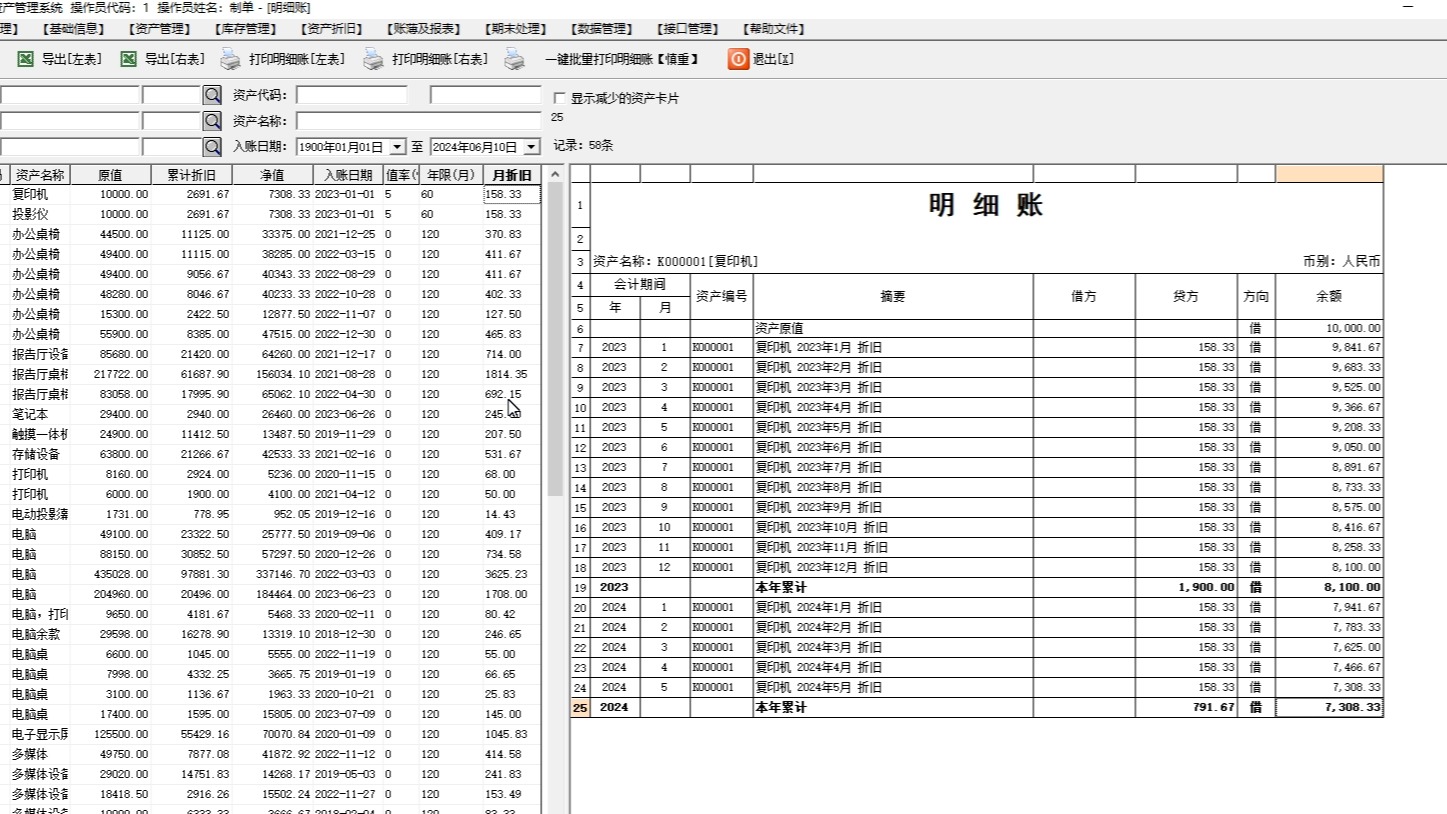Sort by the 累计折旧 column header

tap(191, 175)
